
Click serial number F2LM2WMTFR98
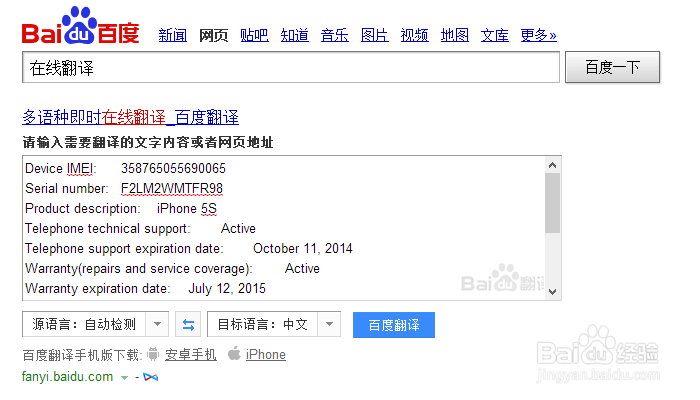(x=172, y=188)
